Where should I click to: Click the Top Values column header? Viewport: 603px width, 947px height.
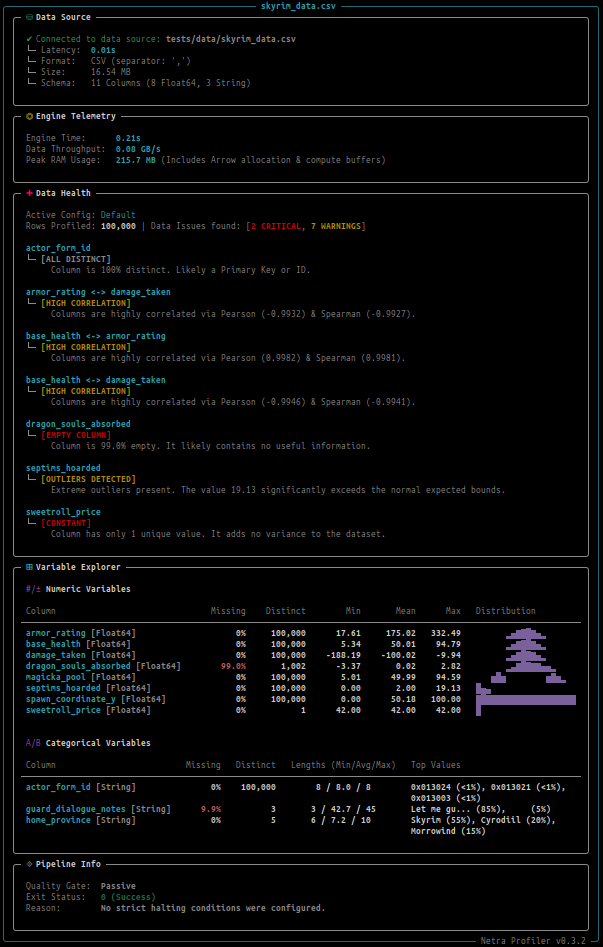(x=436, y=765)
